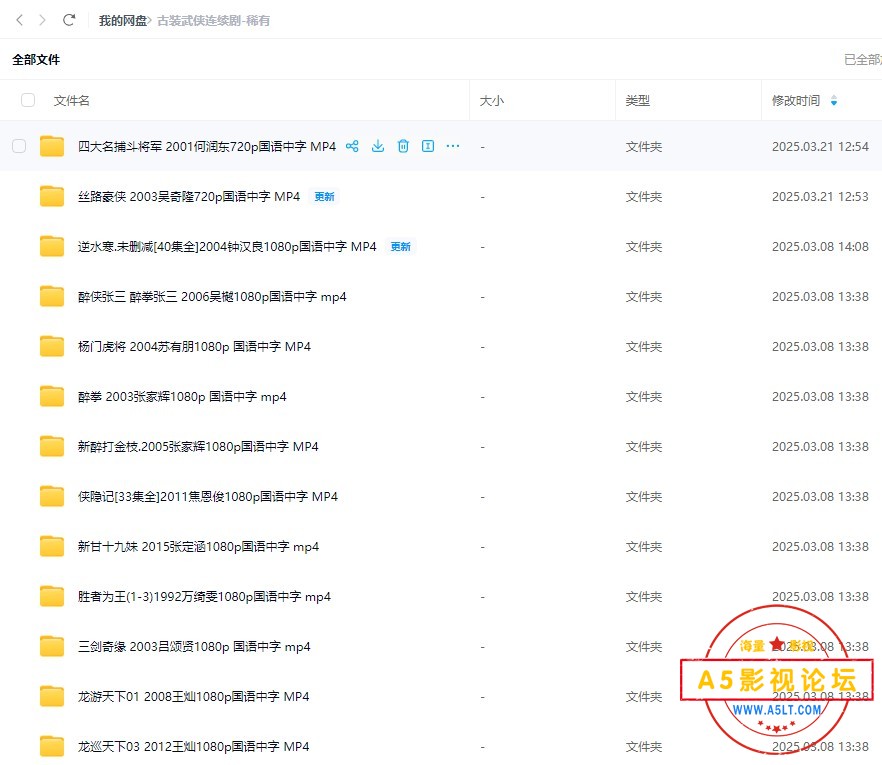Click date 2025.03.21 12:53
882x765 pixels.
click(820, 196)
